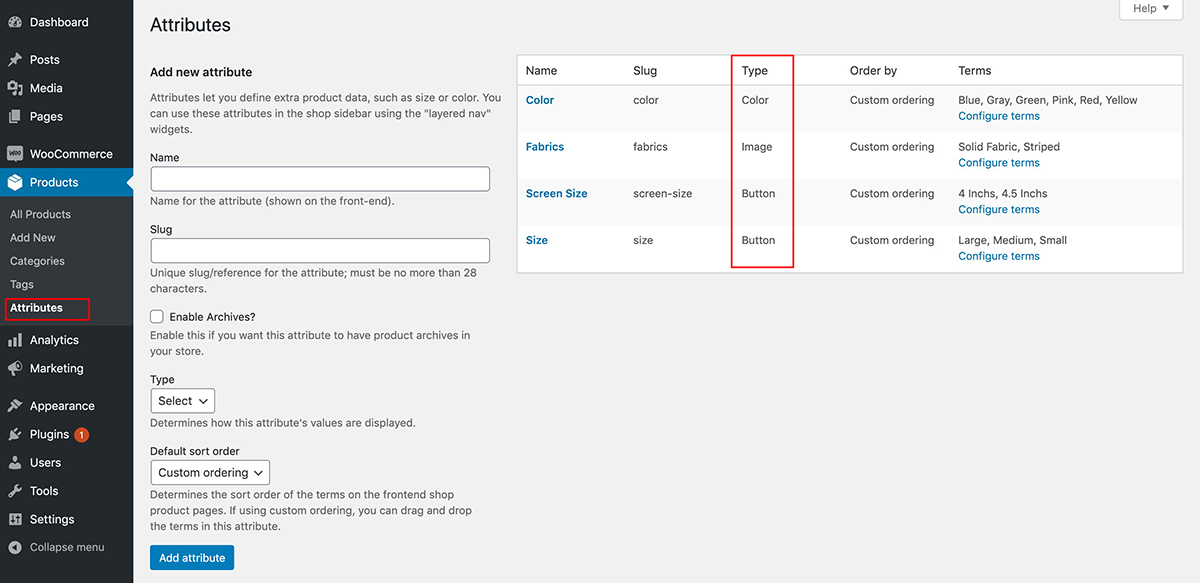
Task: Click the Plugins update count badge
Action: [81, 435]
